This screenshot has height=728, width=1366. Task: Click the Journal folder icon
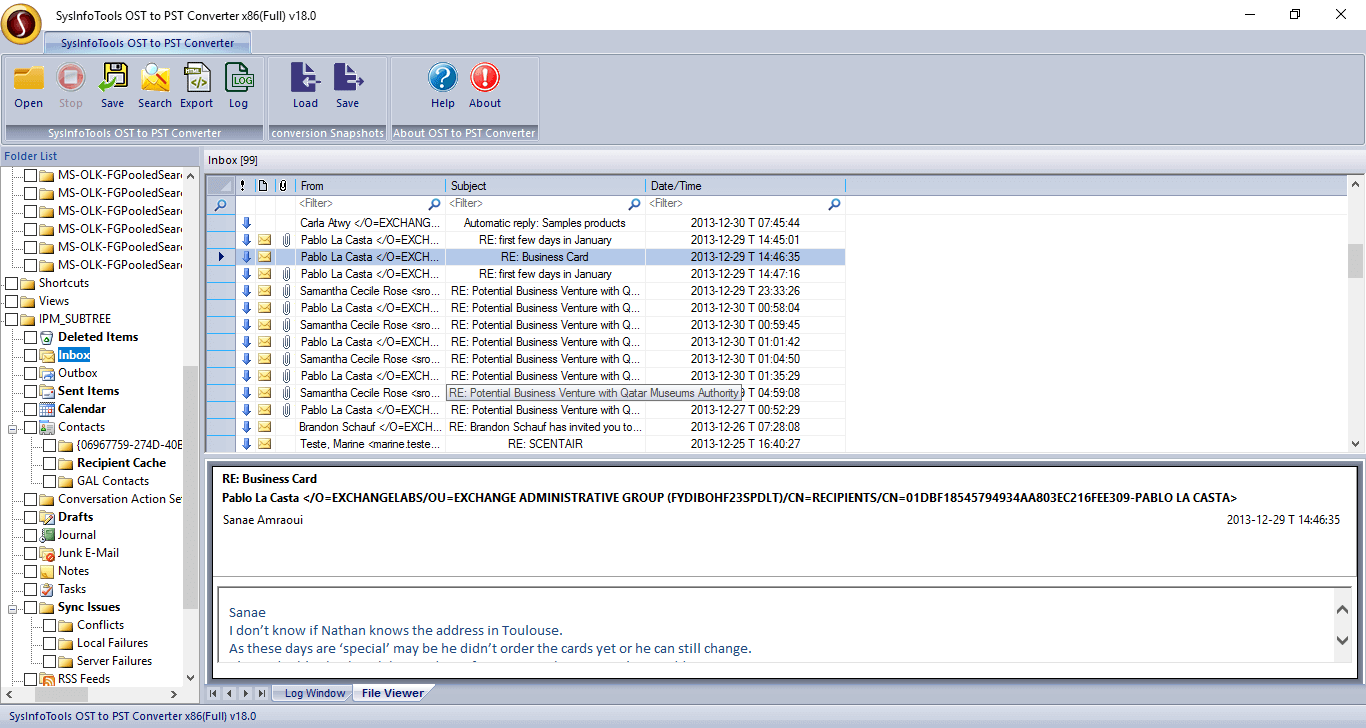tap(47, 535)
